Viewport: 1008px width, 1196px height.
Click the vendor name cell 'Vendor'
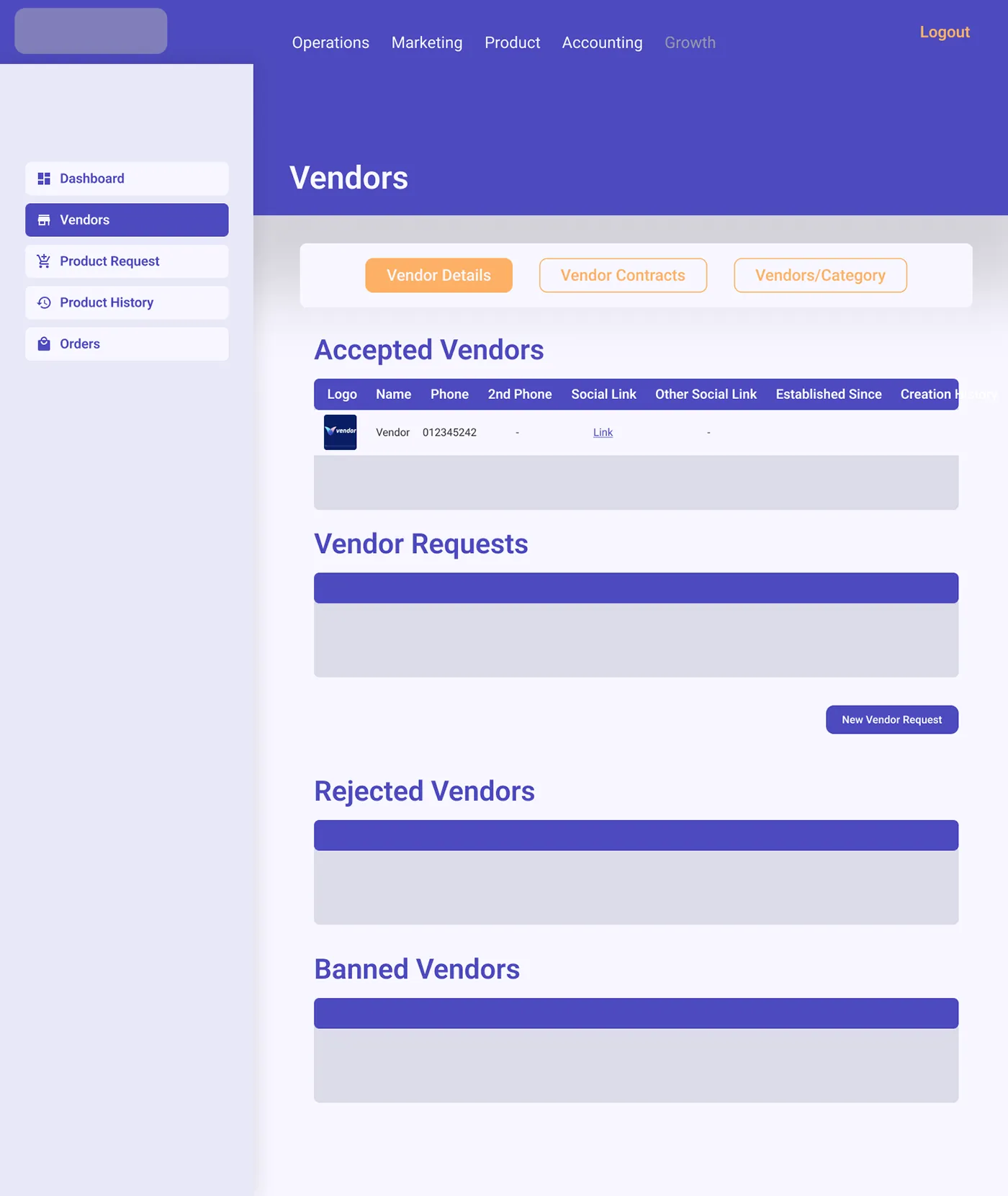[392, 432]
